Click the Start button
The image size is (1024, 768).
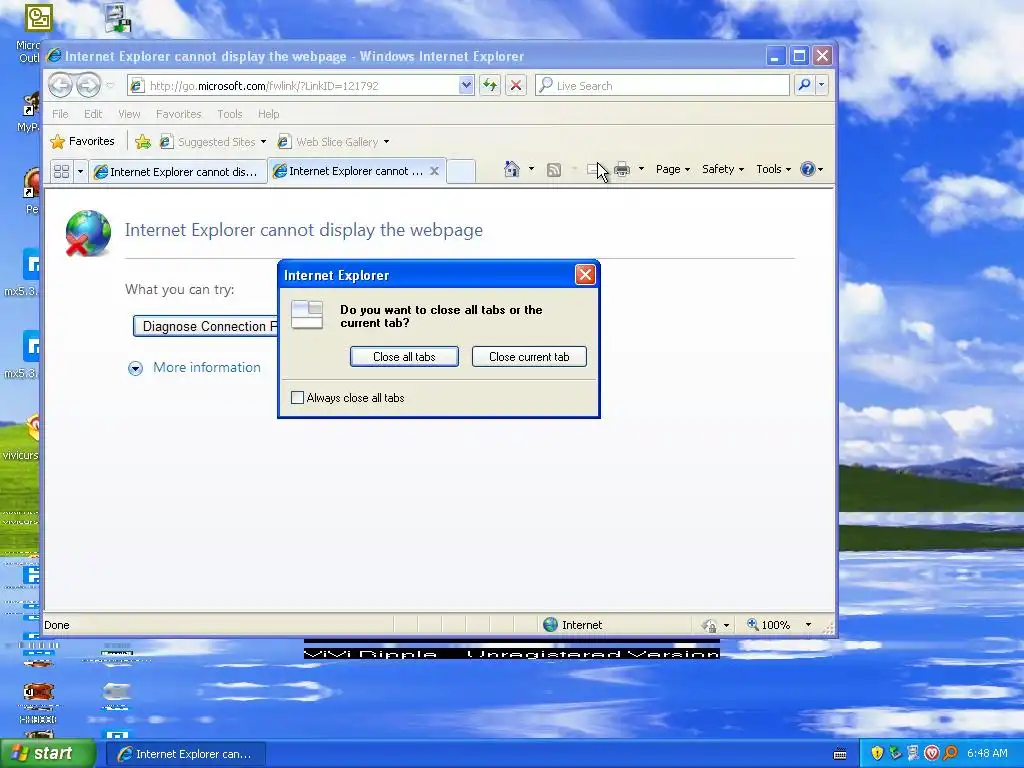coord(48,753)
